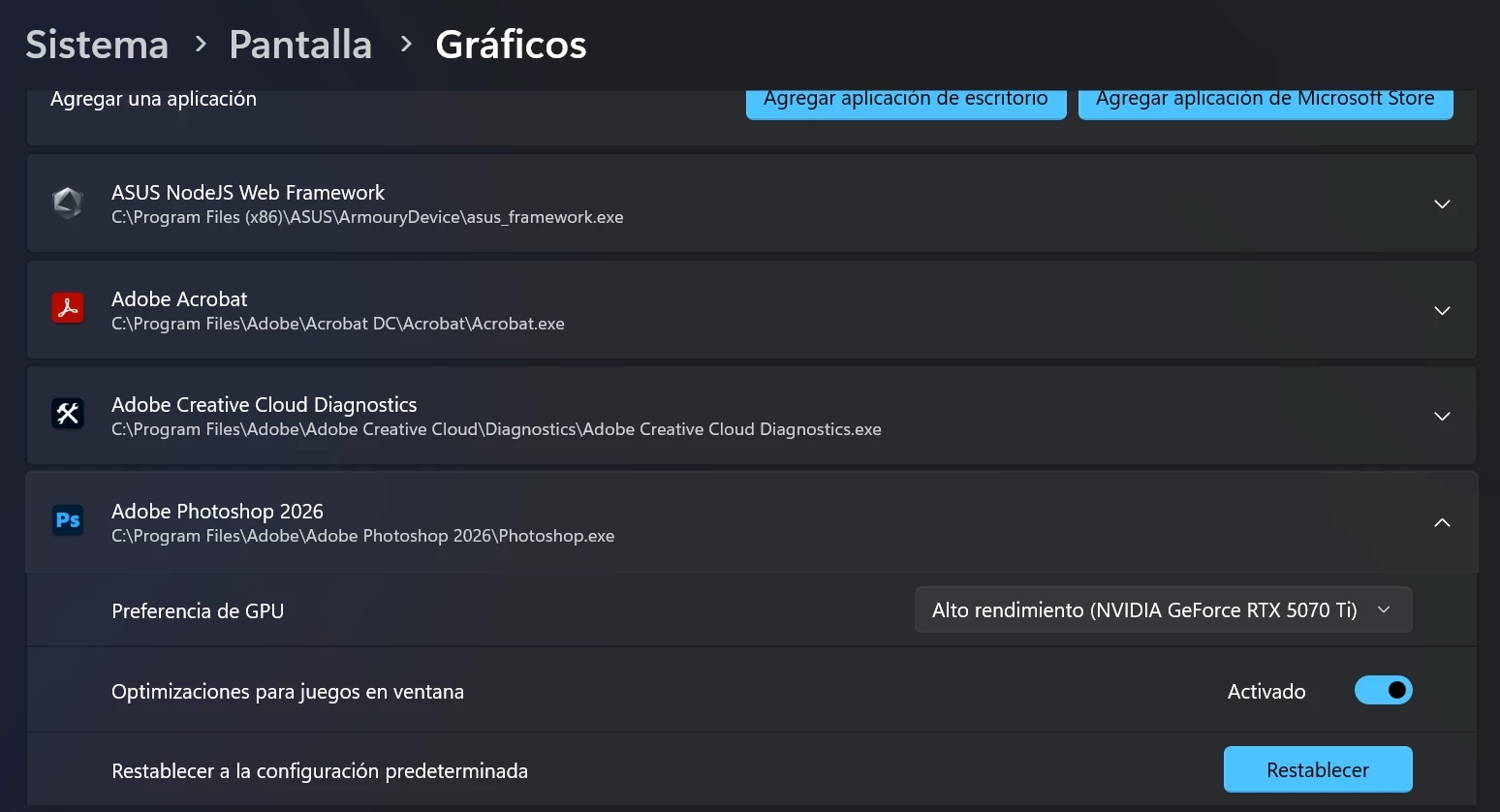Click the Adobe Acrobat title text
This screenshot has width=1500, height=812.
179,298
